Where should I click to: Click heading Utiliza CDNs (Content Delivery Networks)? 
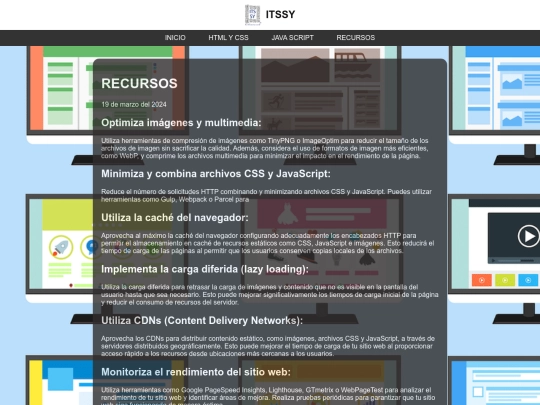tap(202, 321)
